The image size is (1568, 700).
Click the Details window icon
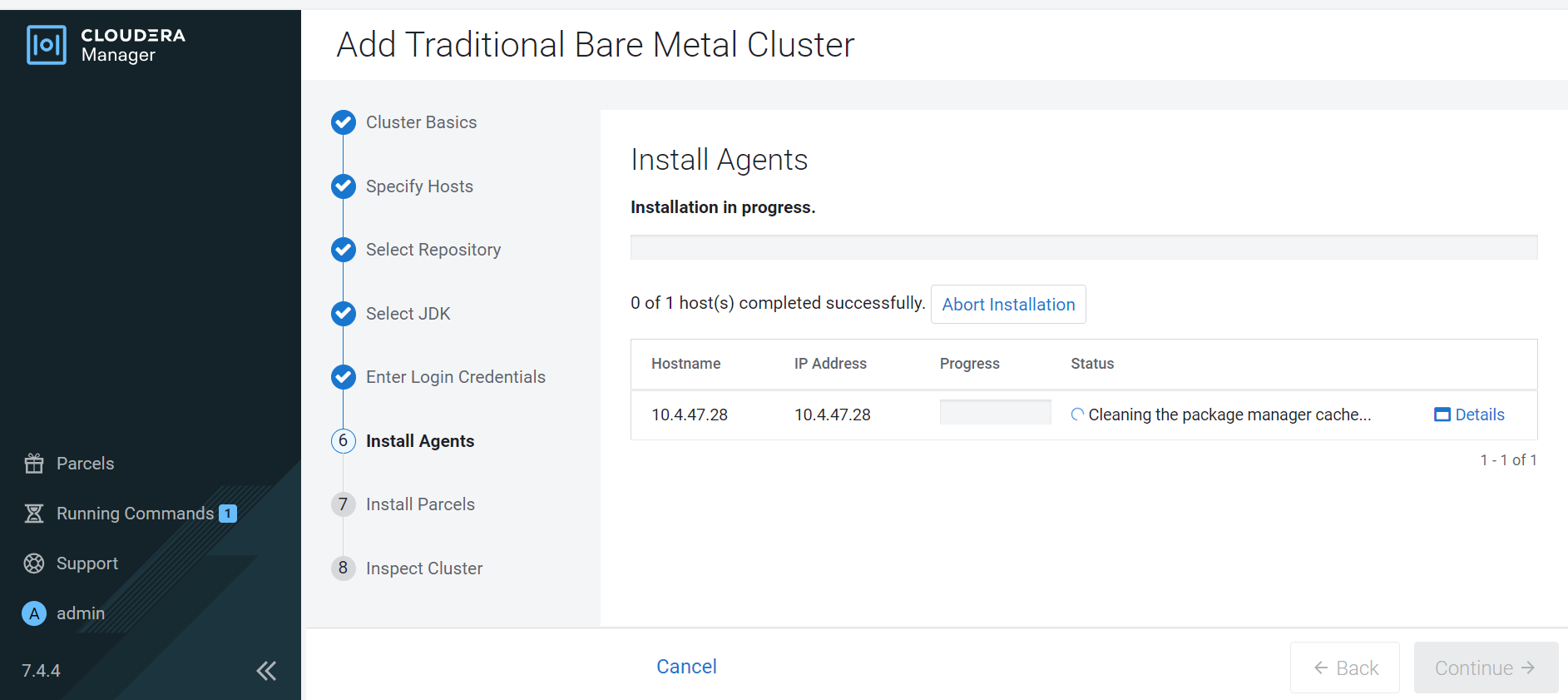tap(1442, 415)
